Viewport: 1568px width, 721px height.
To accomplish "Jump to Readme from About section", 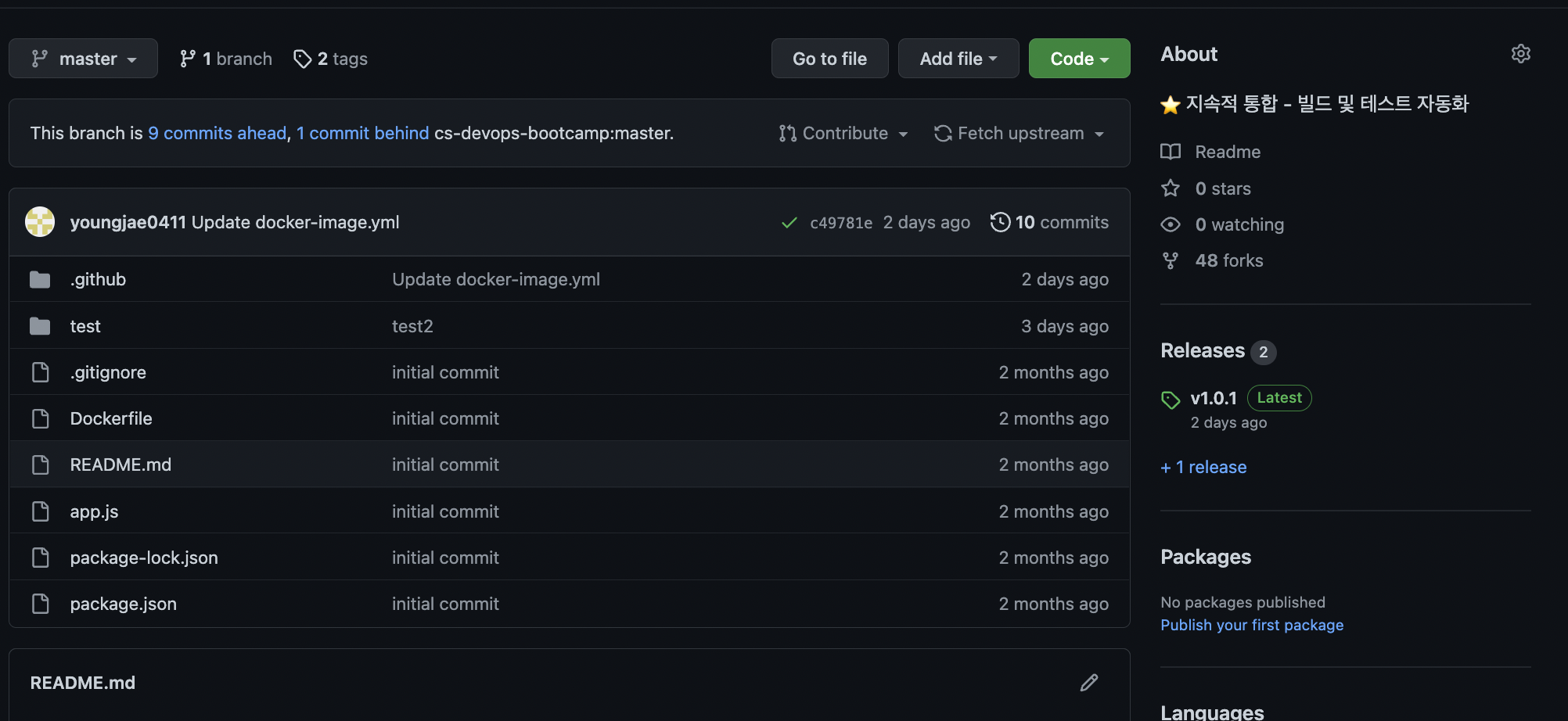I will click(1228, 152).
